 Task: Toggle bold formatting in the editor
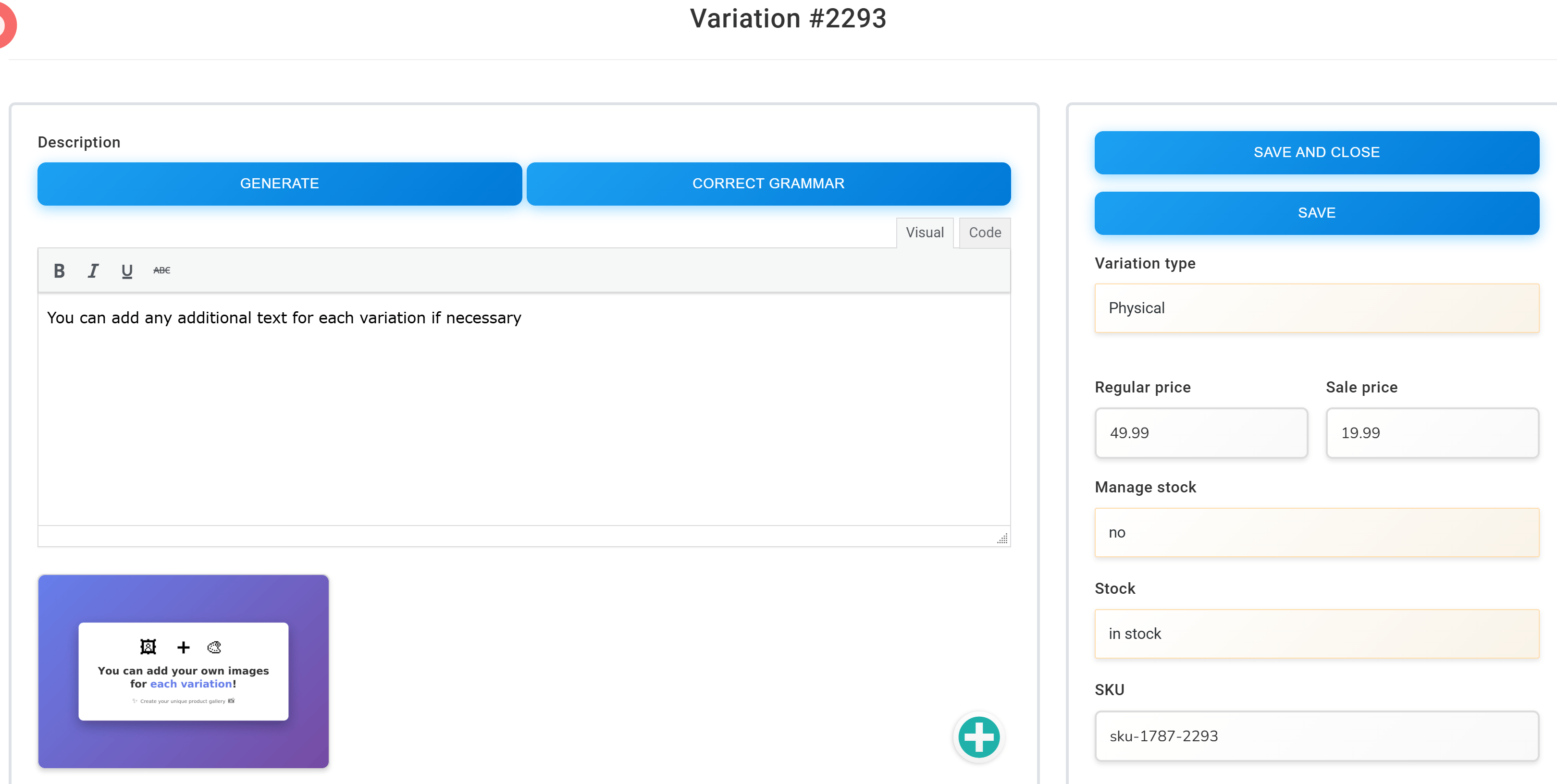click(59, 270)
